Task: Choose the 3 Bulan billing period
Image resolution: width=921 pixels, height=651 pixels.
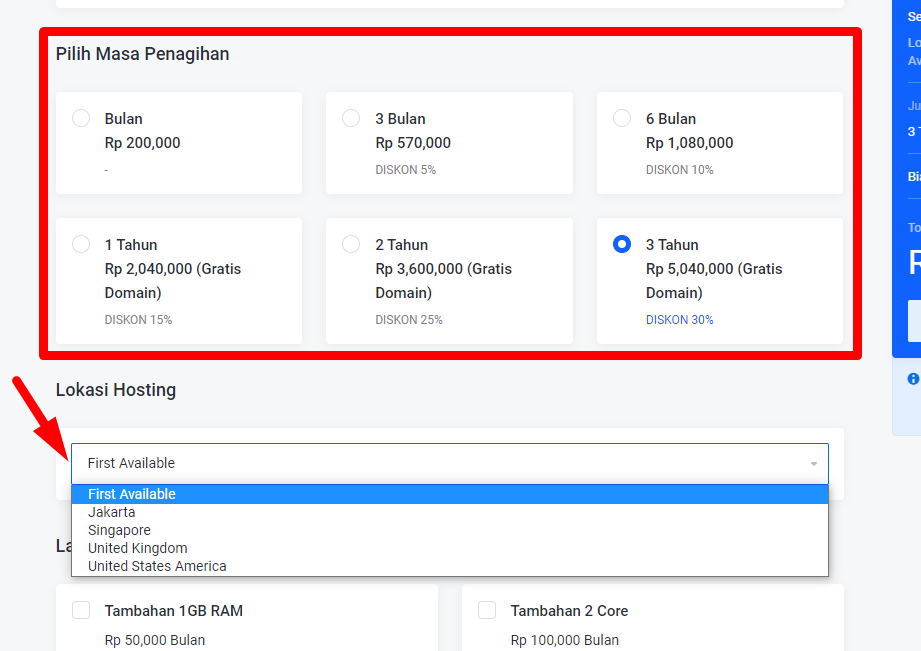Action: [x=351, y=119]
